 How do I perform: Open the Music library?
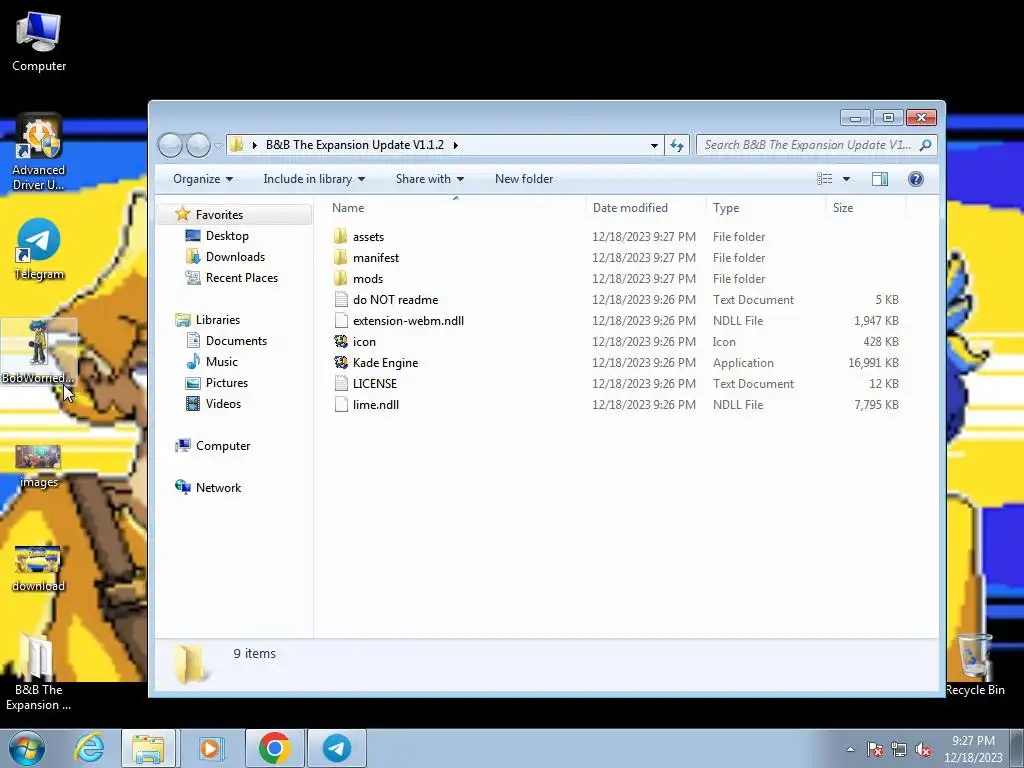pyautogui.click(x=221, y=362)
